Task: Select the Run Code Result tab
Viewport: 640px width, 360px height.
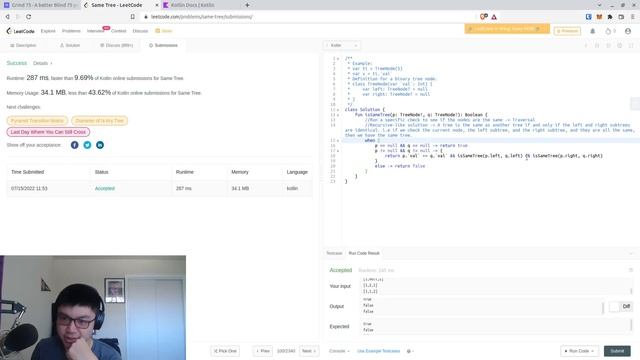Action: pyautogui.click(x=364, y=253)
